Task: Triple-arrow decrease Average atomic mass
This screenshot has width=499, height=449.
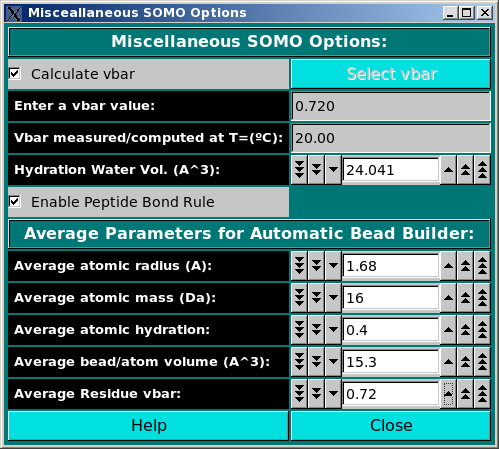Action: (300, 298)
